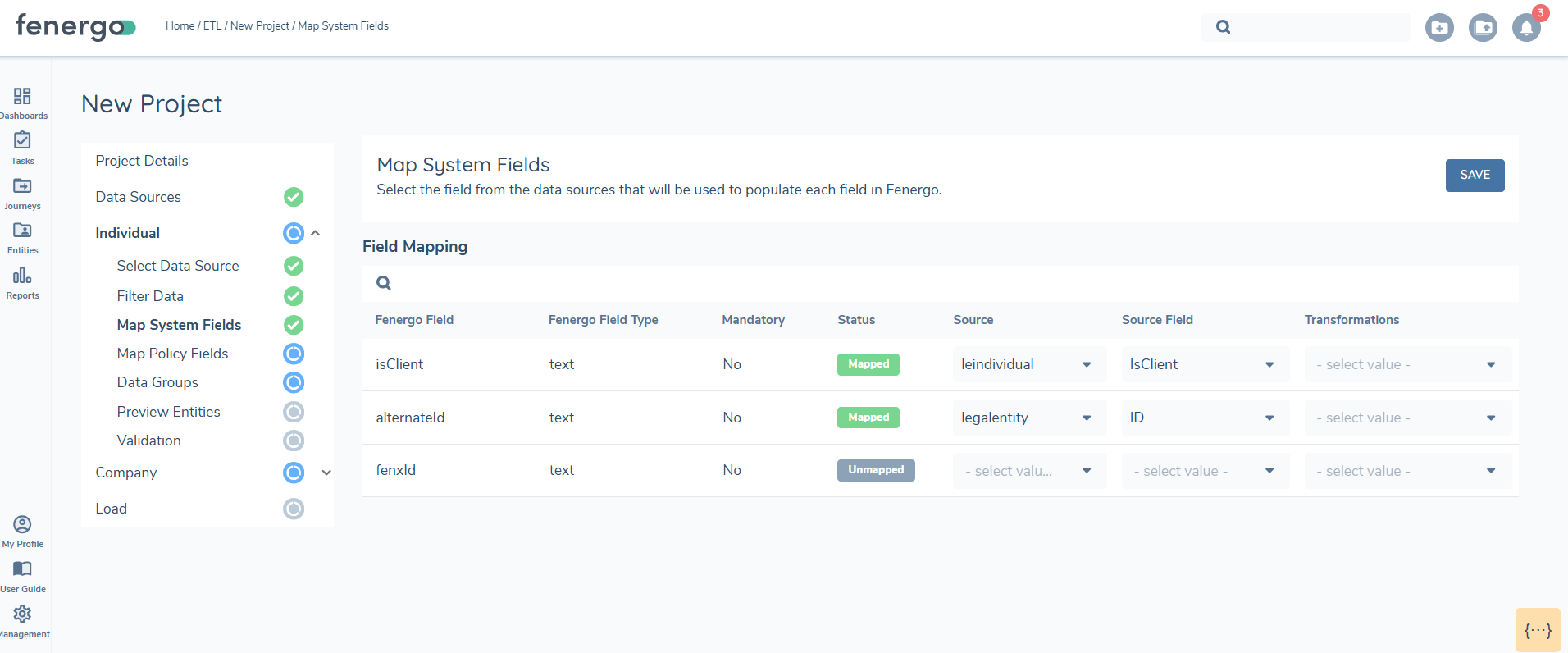
Task: Open the User Guide book icon
Action: 23,569
